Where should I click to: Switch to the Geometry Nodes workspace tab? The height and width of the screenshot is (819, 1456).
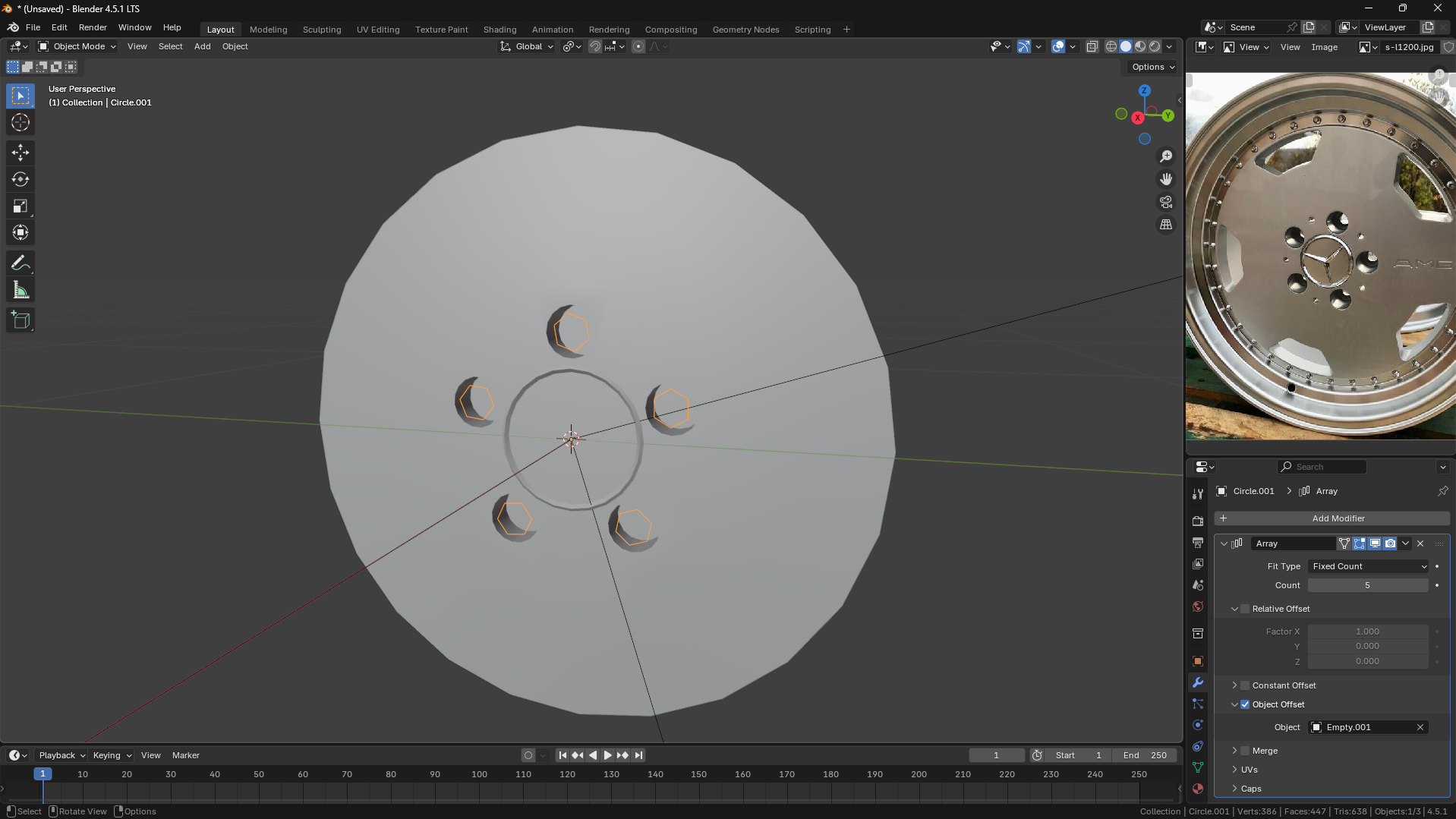tap(745, 30)
